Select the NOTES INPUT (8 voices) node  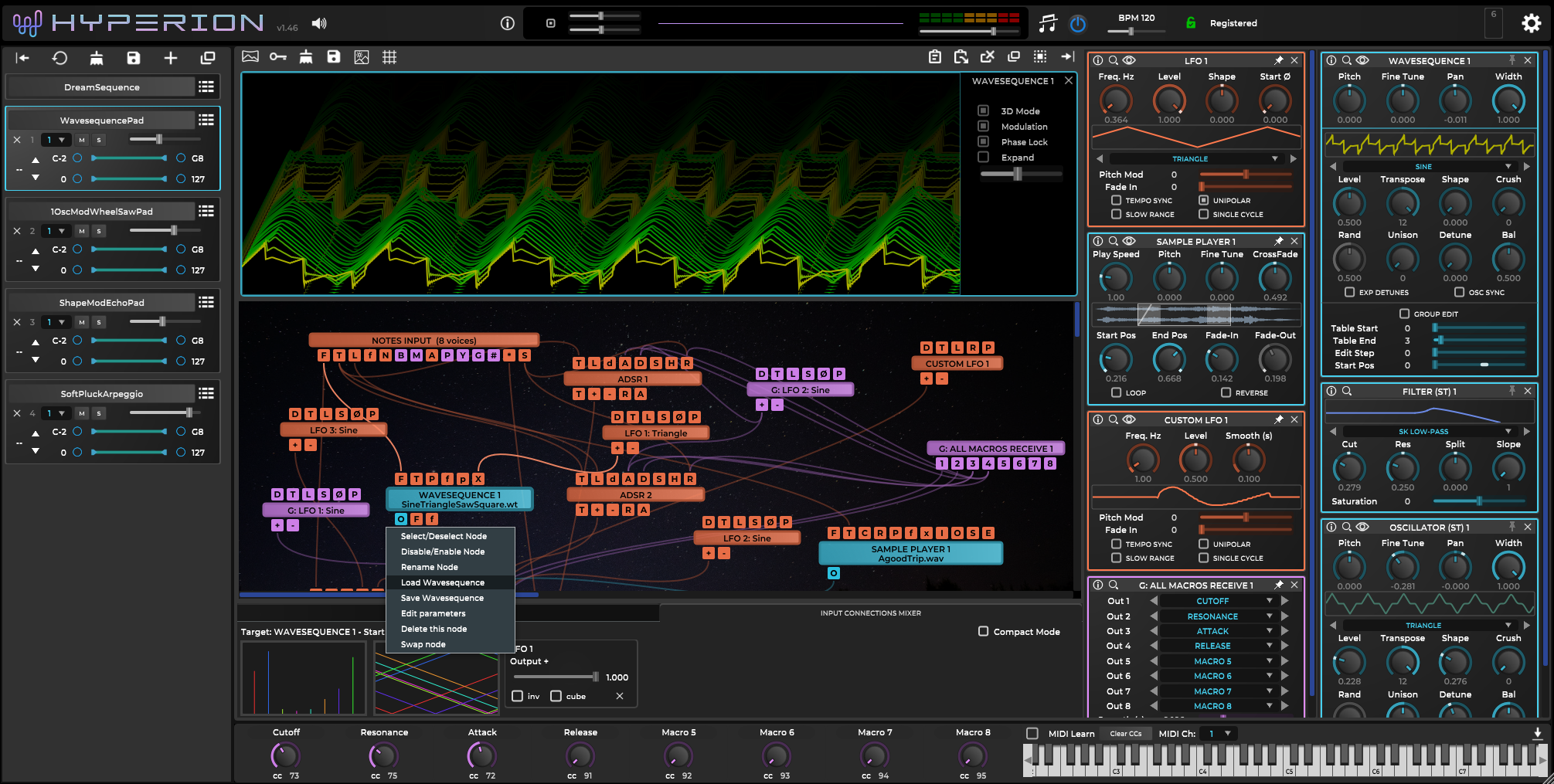[x=423, y=340]
